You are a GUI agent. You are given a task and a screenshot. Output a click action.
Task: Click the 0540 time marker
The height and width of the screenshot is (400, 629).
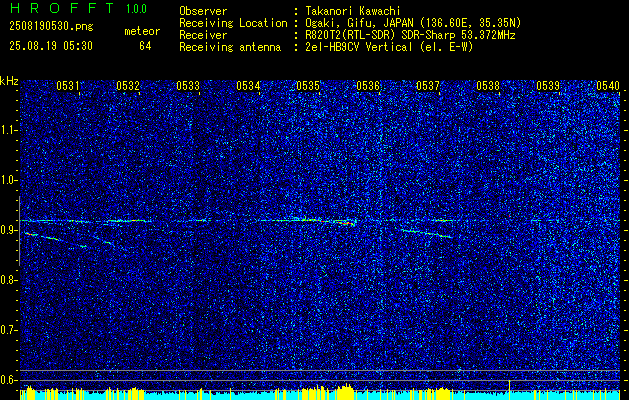coord(608,86)
